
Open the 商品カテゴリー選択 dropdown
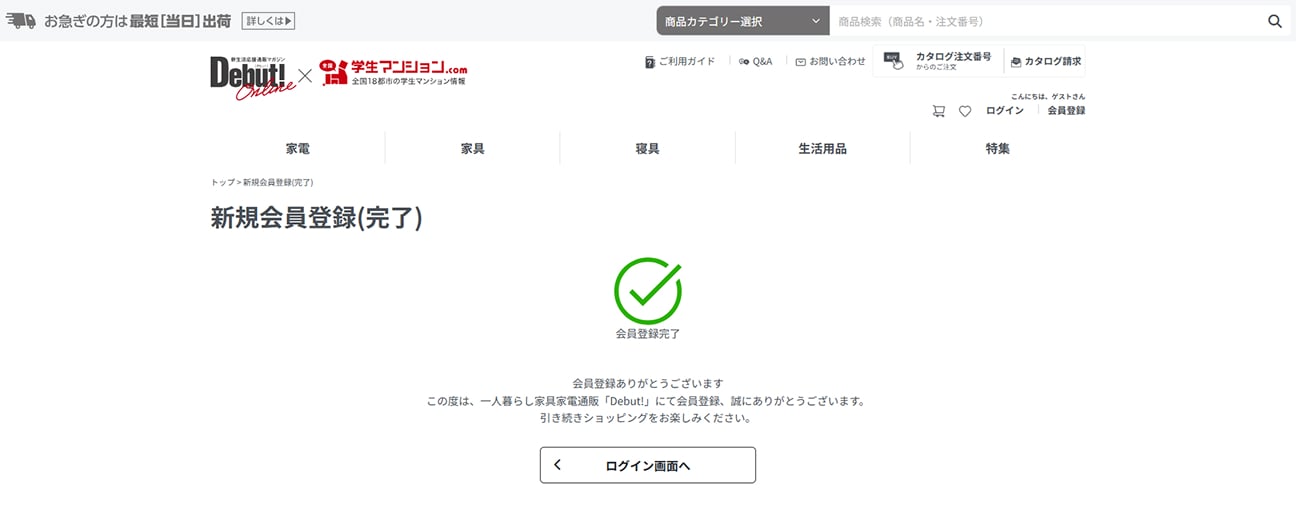coord(743,21)
